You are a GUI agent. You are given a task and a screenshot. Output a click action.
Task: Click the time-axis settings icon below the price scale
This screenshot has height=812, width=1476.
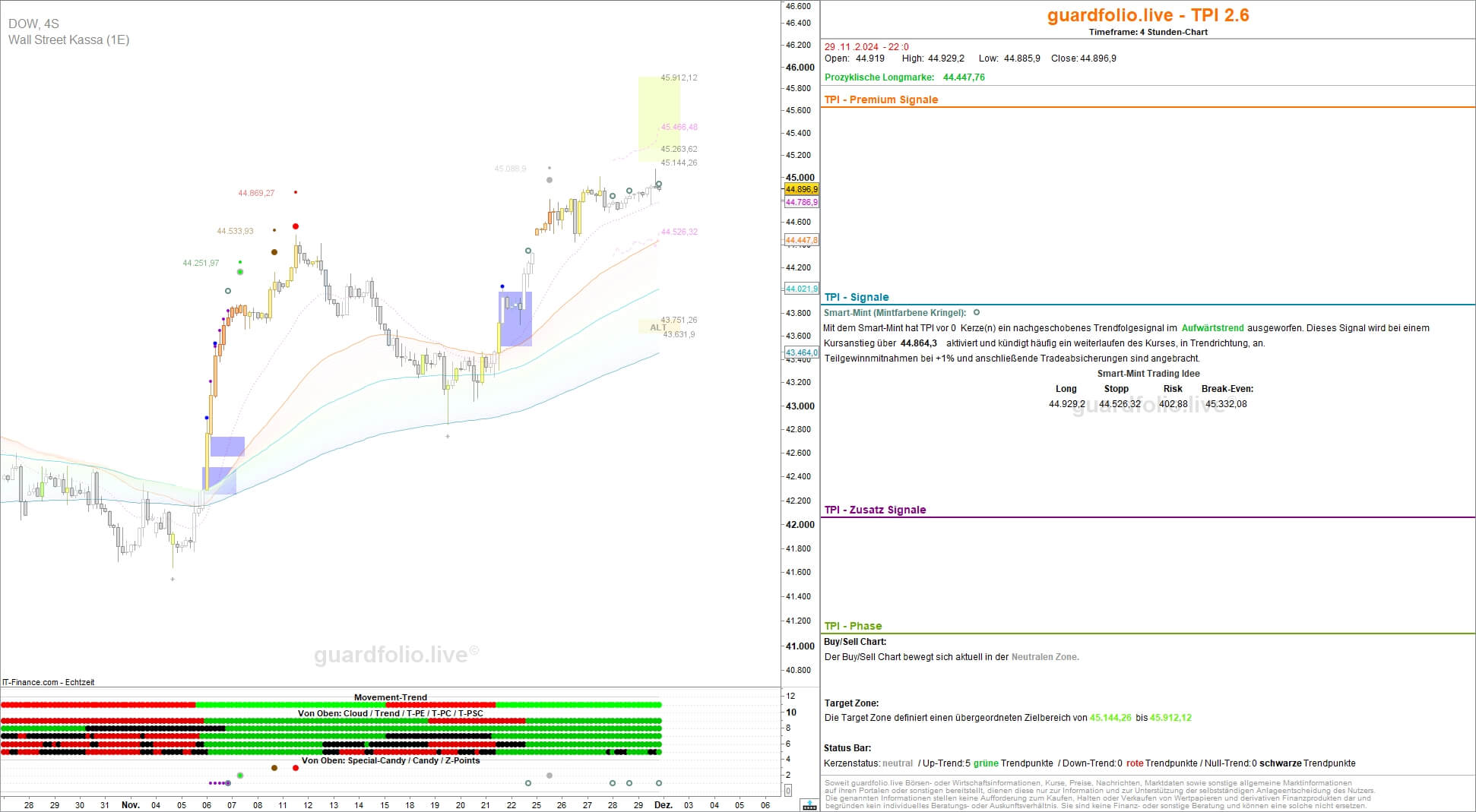(x=809, y=805)
